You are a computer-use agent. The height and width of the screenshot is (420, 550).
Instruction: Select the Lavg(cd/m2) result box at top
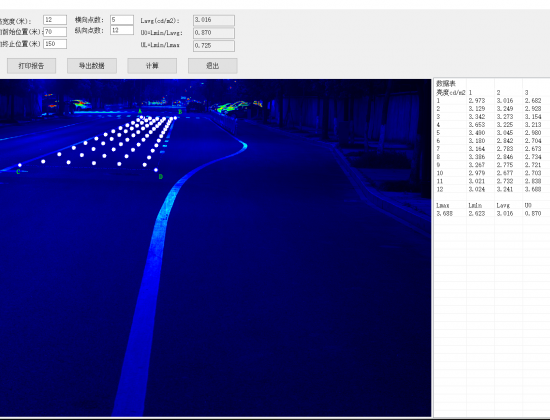214,20
